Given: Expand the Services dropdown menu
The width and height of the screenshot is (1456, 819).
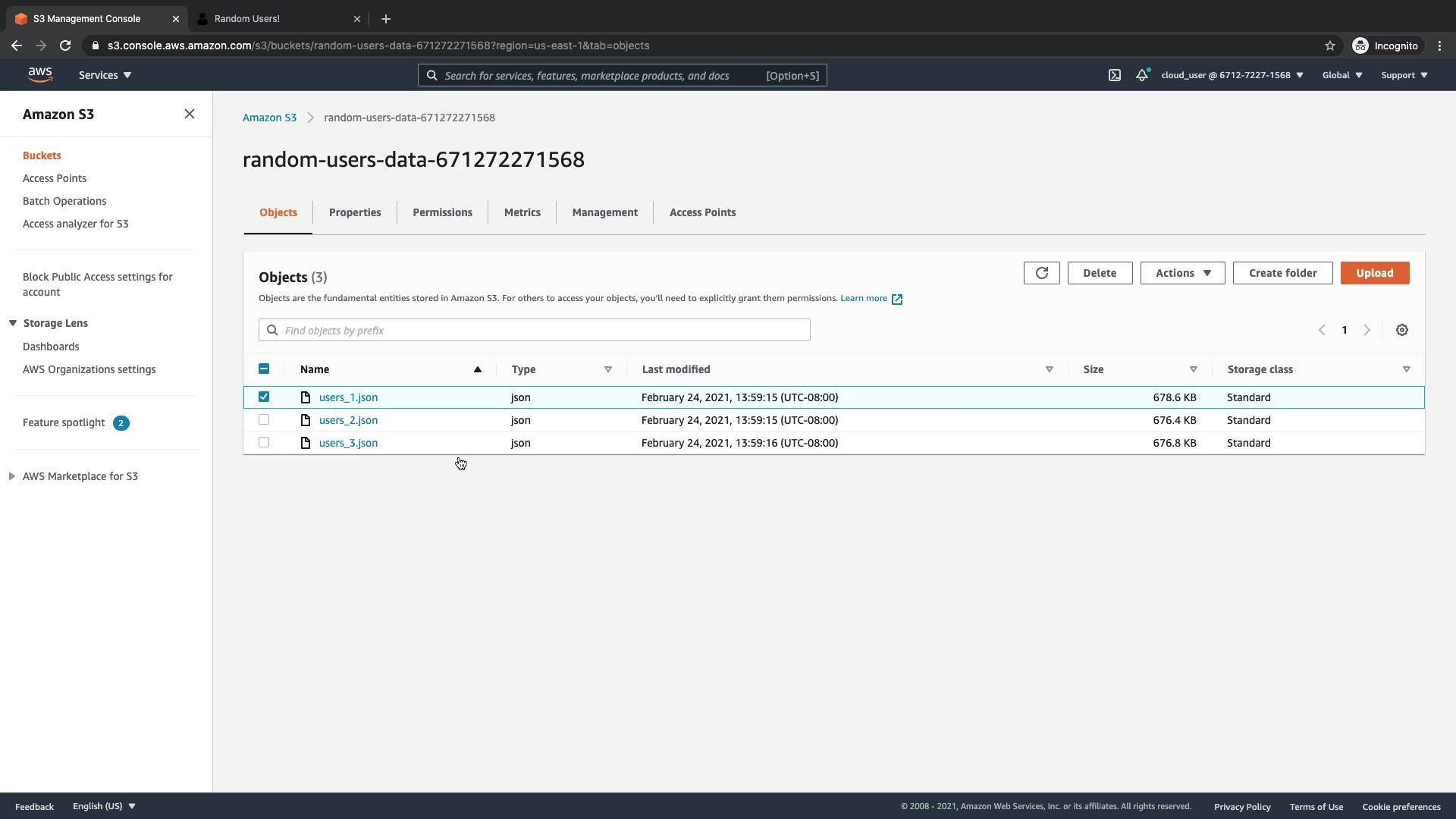Looking at the screenshot, I should 105,75.
